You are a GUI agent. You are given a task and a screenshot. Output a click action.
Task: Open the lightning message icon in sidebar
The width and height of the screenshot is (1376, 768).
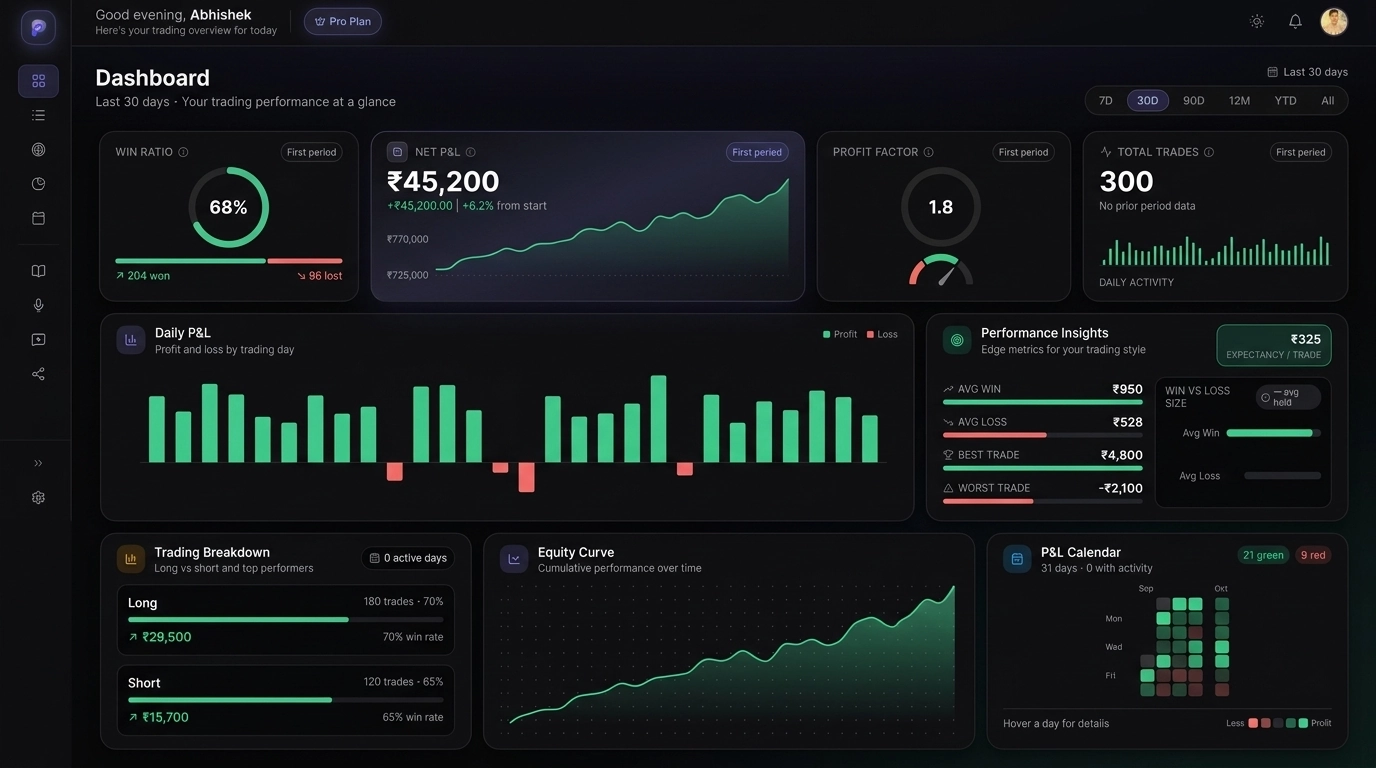pos(38,340)
